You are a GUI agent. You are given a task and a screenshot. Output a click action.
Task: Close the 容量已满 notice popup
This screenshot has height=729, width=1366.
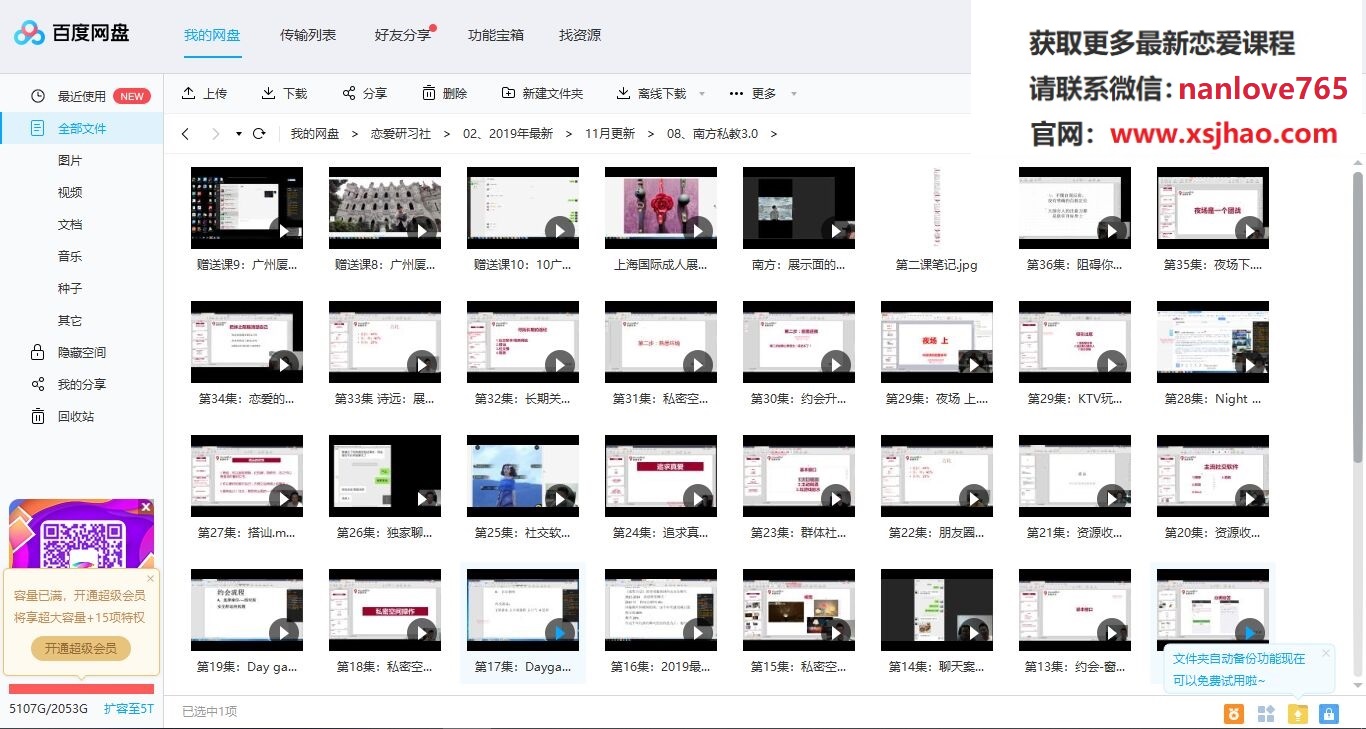151,578
